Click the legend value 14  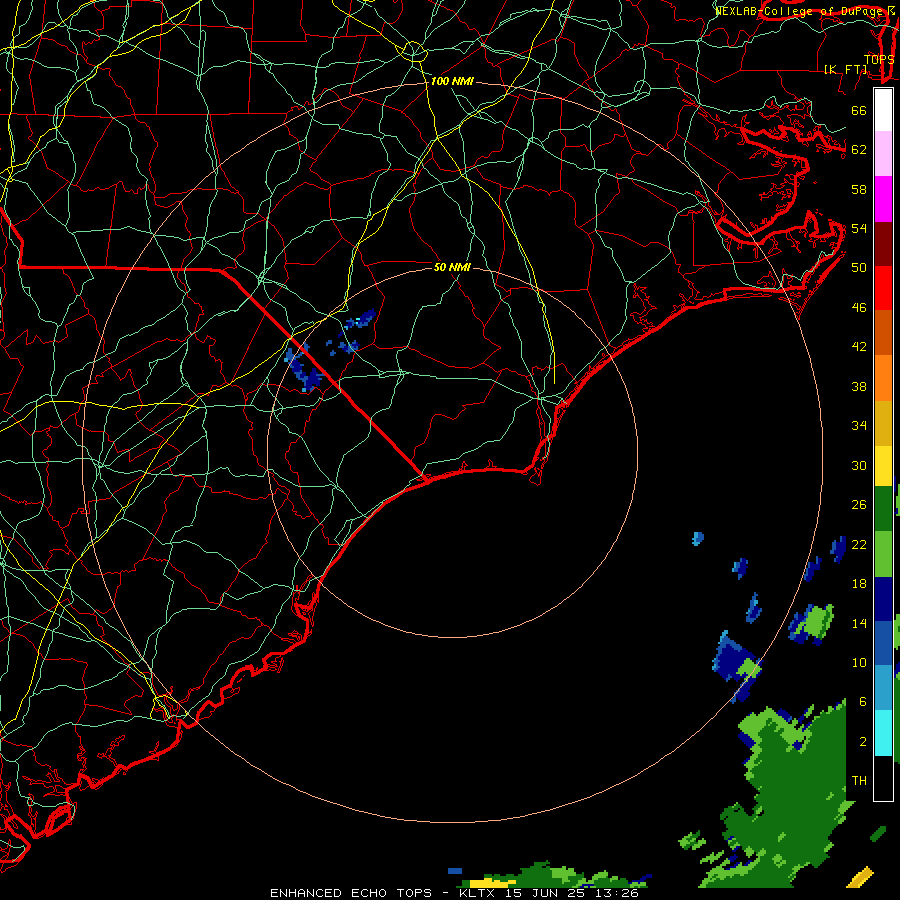click(859, 623)
